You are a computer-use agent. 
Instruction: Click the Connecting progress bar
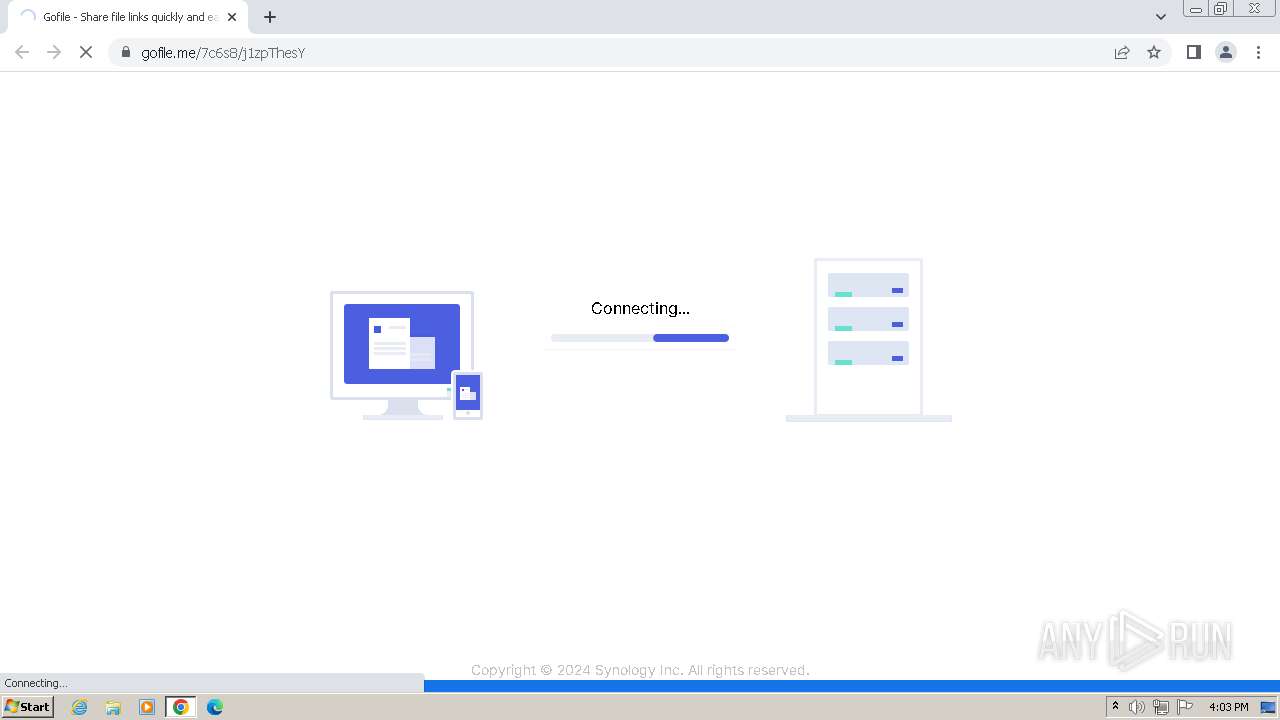point(640,338)
